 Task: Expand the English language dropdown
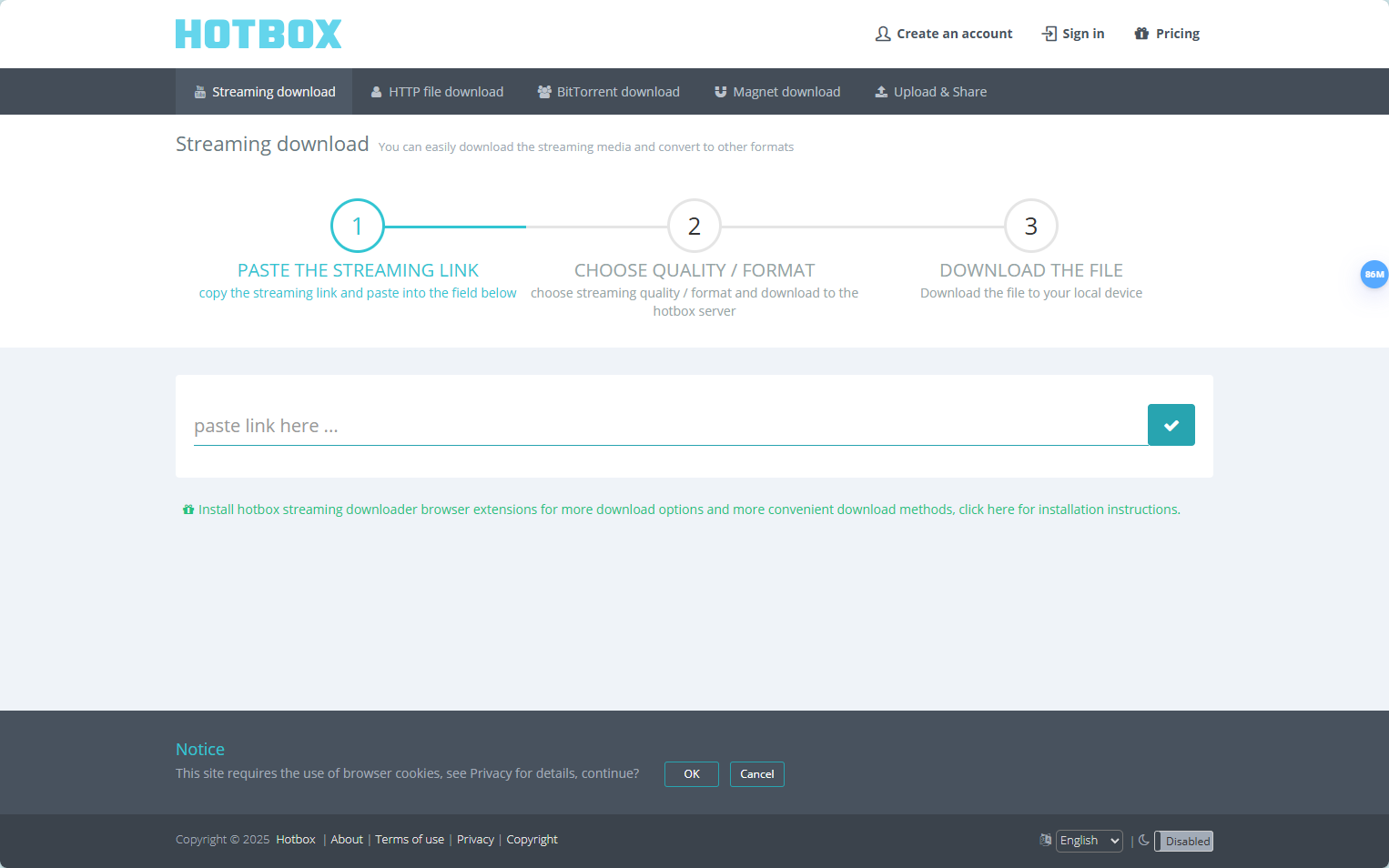tap(1090, 841)
